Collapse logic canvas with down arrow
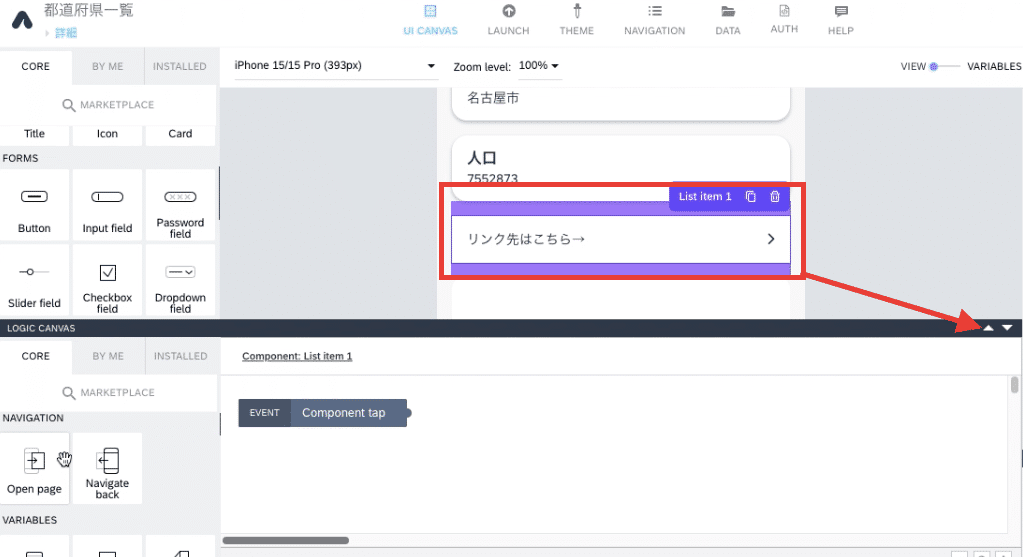Image resolution: width=1023 pixels, height=557 pixels. (x=1007, y=328)
